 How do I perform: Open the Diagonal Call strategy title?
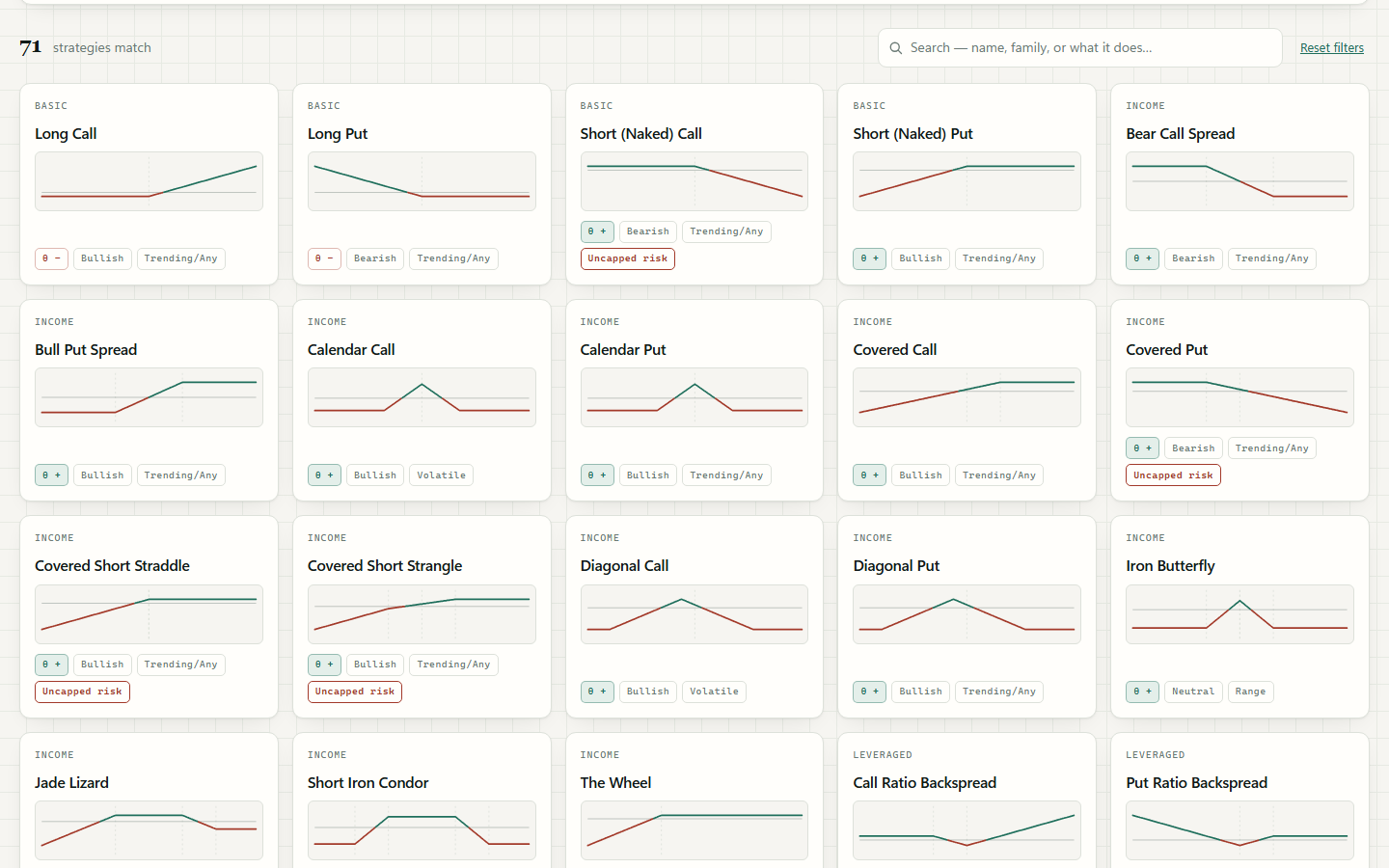pos(624,566)
